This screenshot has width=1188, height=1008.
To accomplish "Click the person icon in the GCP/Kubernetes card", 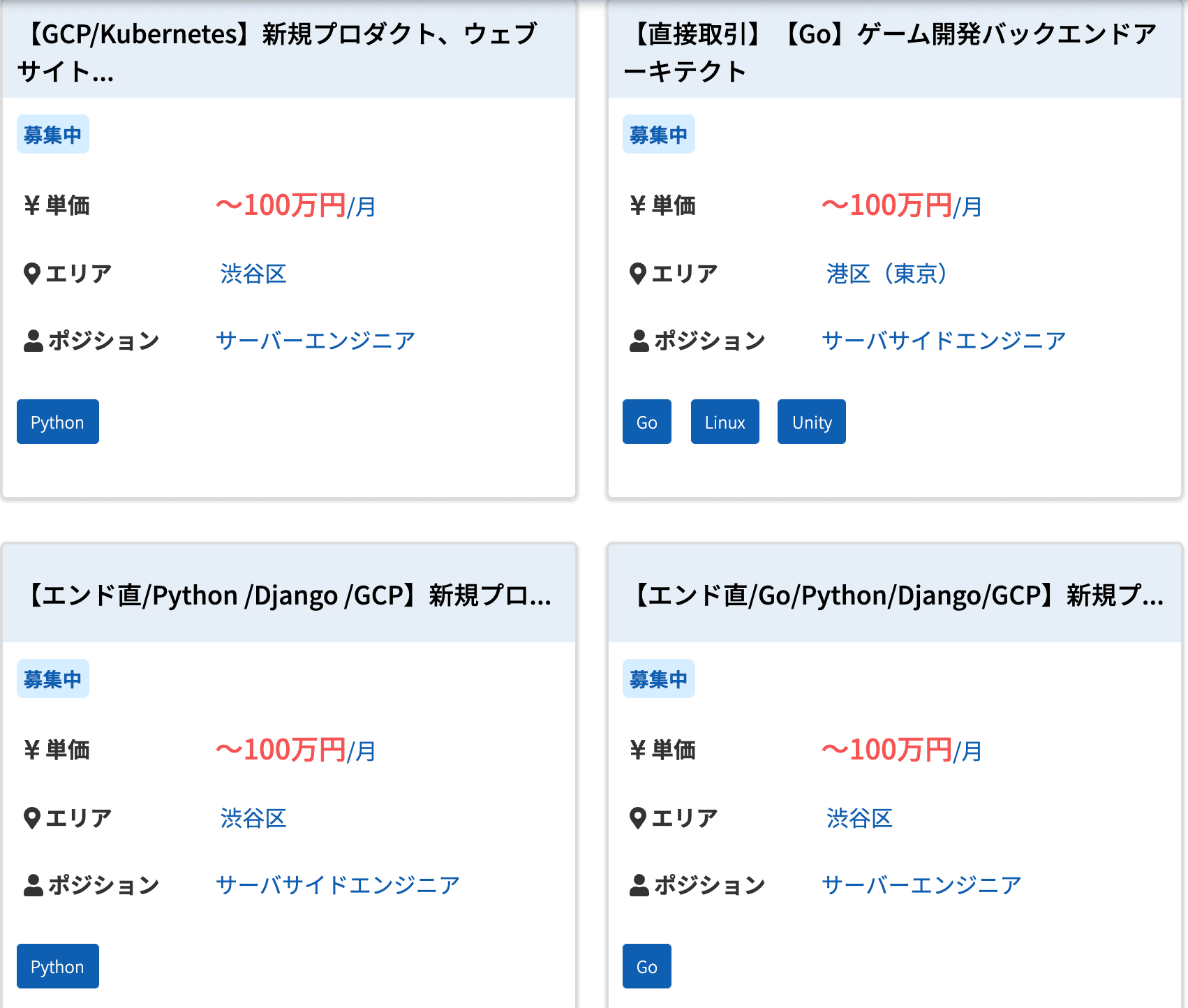I will [33, 341].
